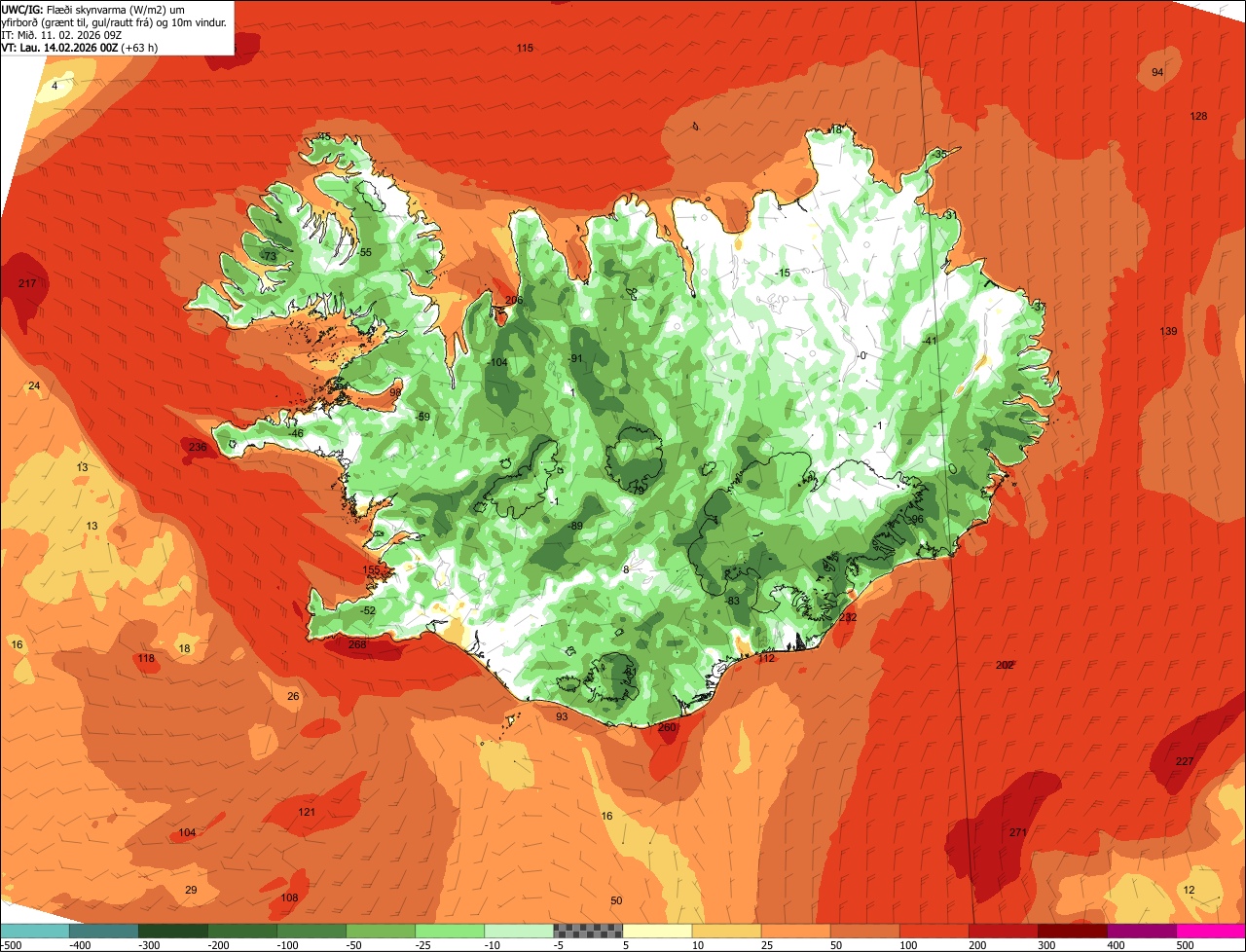Click the 227 value in the dark red patch
Image resolution: width=1246 pixels, height=952 pixels.
coord(1185,762)
